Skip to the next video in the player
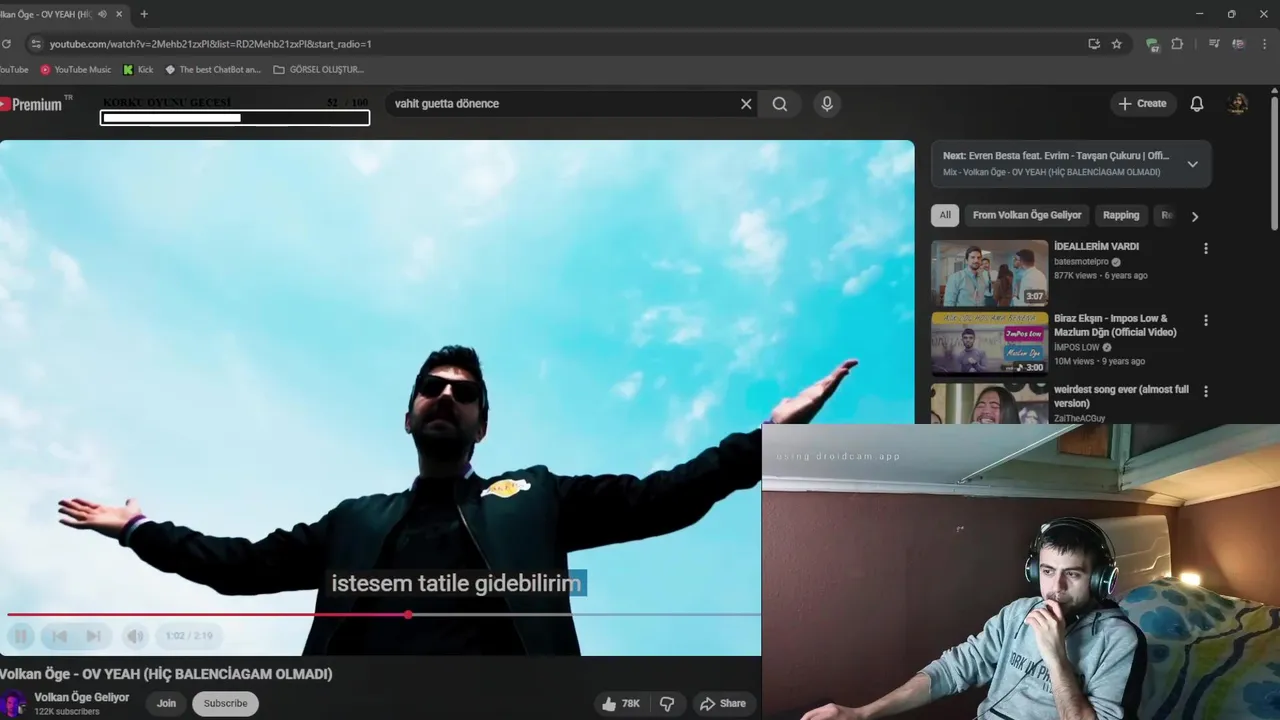This screenshot has width=1280, height=720. (x=93, y=636)
